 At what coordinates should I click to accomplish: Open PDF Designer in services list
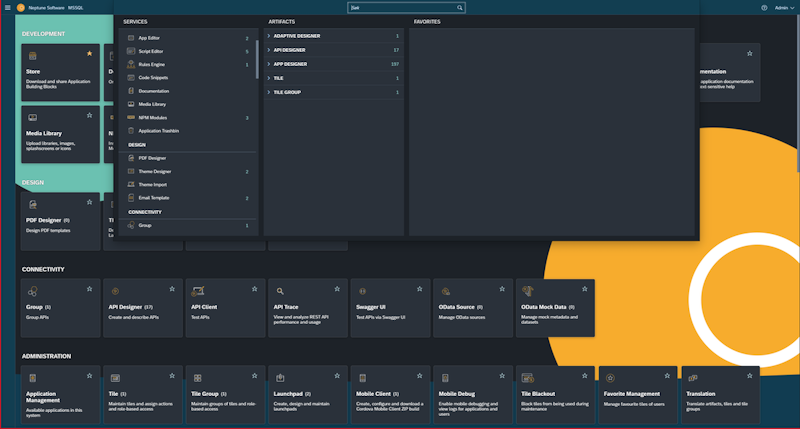(188, 158)
